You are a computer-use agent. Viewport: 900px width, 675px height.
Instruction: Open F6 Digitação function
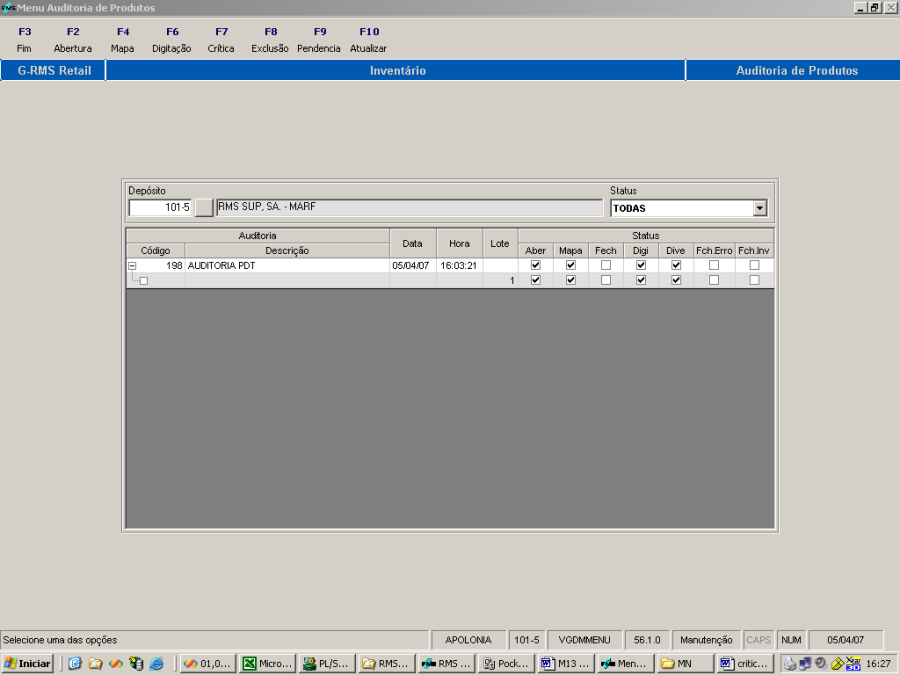point(172,40)
